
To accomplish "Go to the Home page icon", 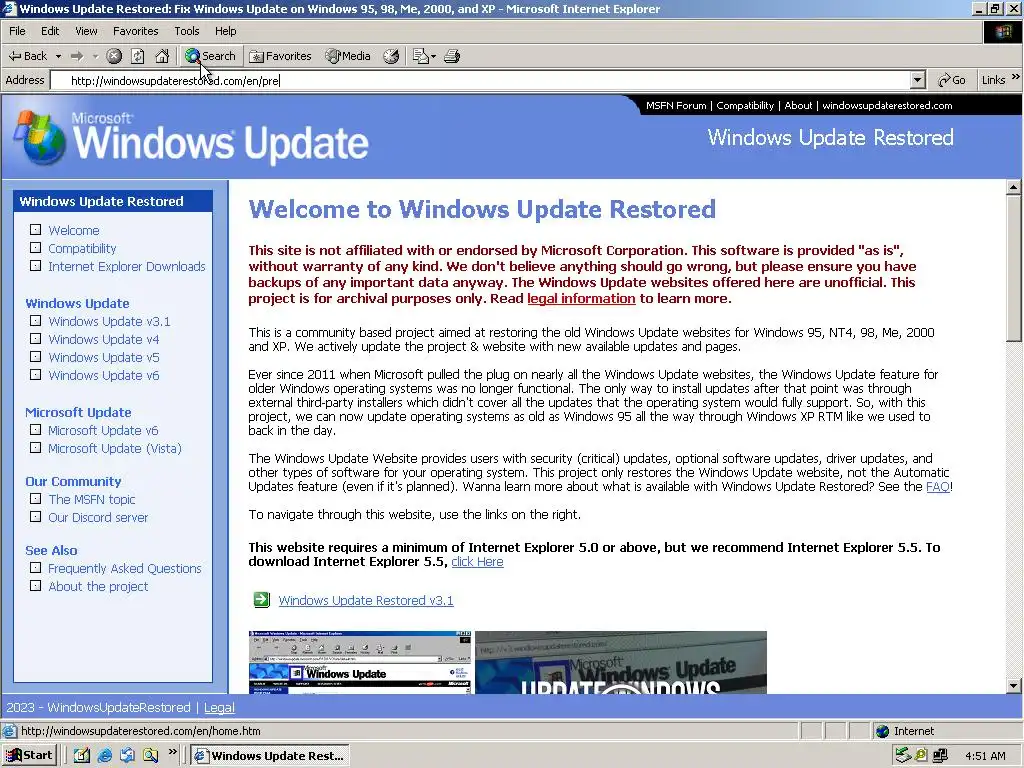I will 162,56.
